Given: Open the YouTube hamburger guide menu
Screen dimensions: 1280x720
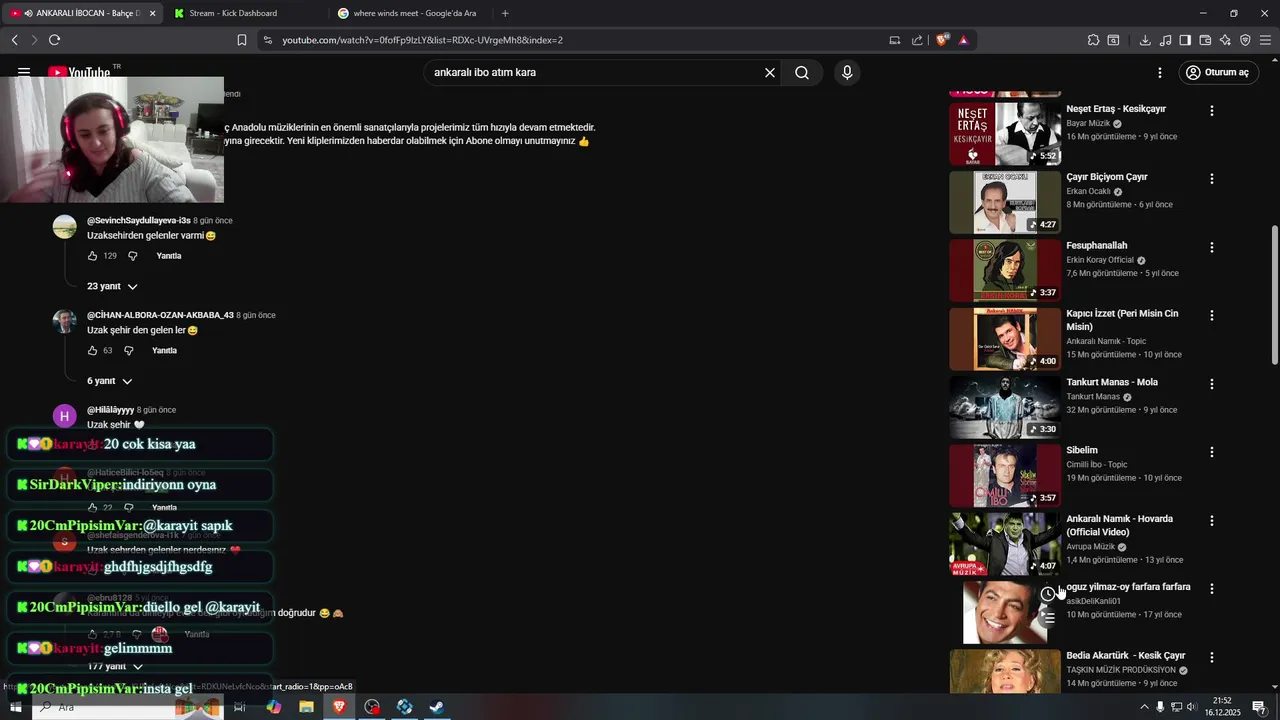Looking at the screenshot, I should pyautogui.click(x=24, y=72).
